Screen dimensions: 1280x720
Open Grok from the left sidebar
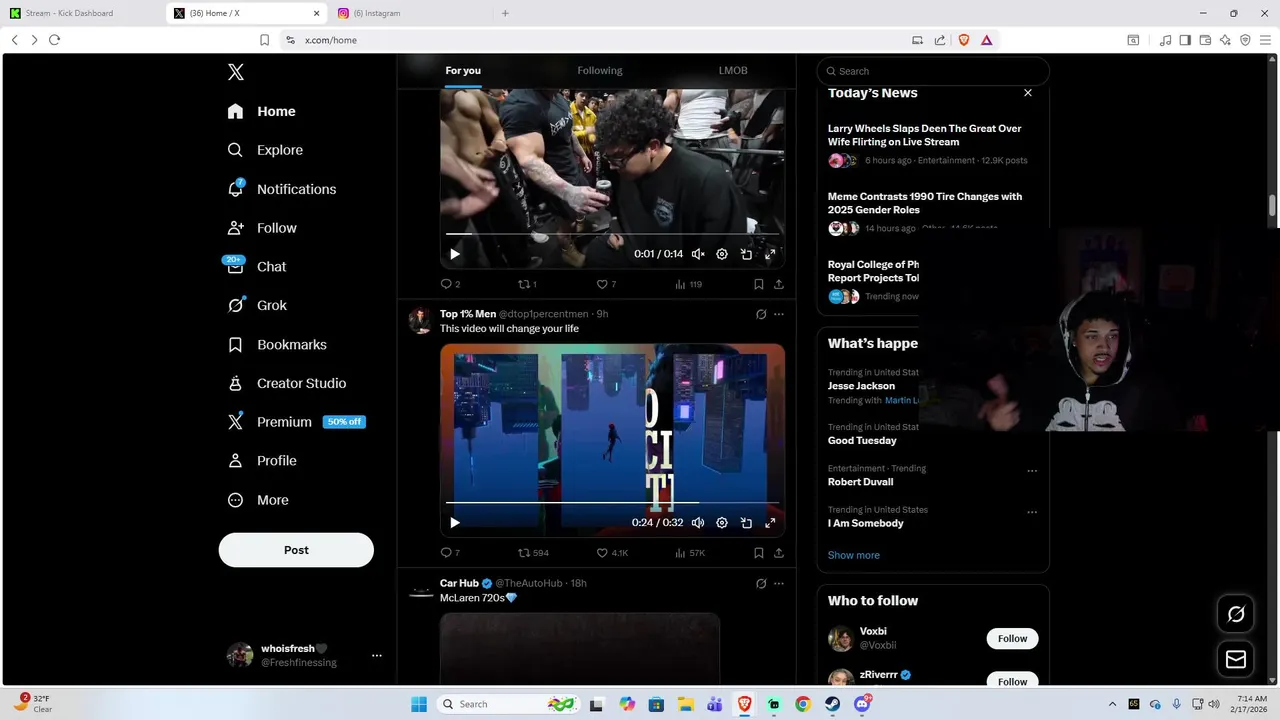(x=257, y=305)
